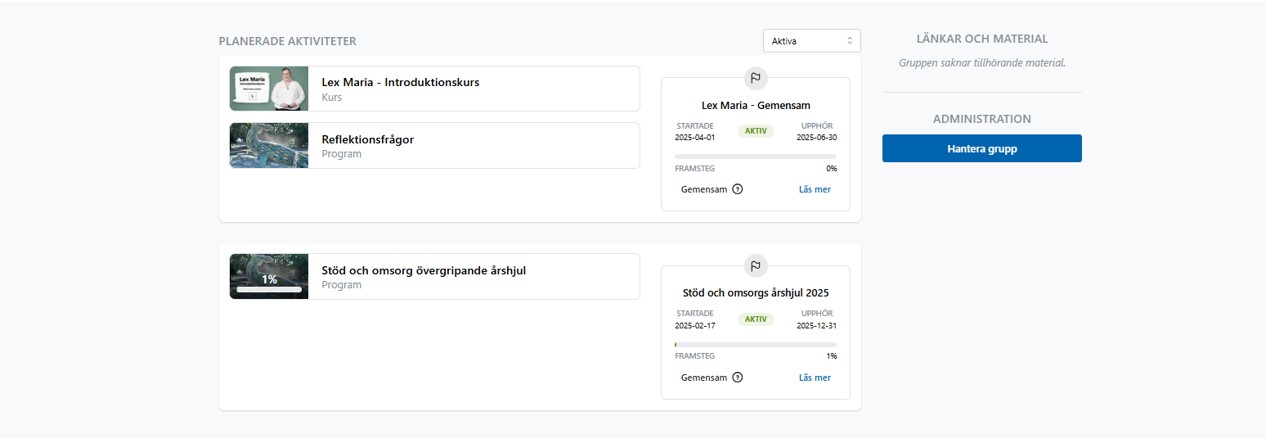
Task: Select the Lex Maria - Gemensam card heading
Action: click(756, 105)
